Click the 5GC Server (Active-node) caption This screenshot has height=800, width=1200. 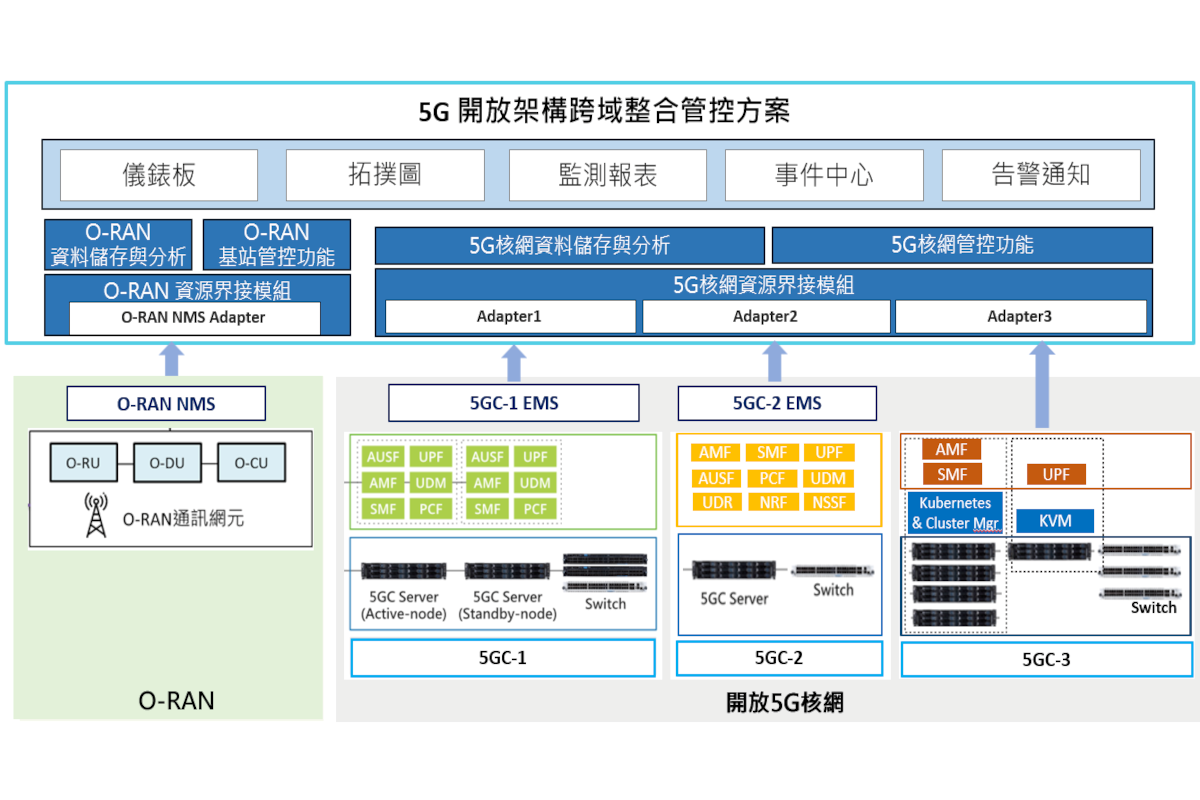403,605
